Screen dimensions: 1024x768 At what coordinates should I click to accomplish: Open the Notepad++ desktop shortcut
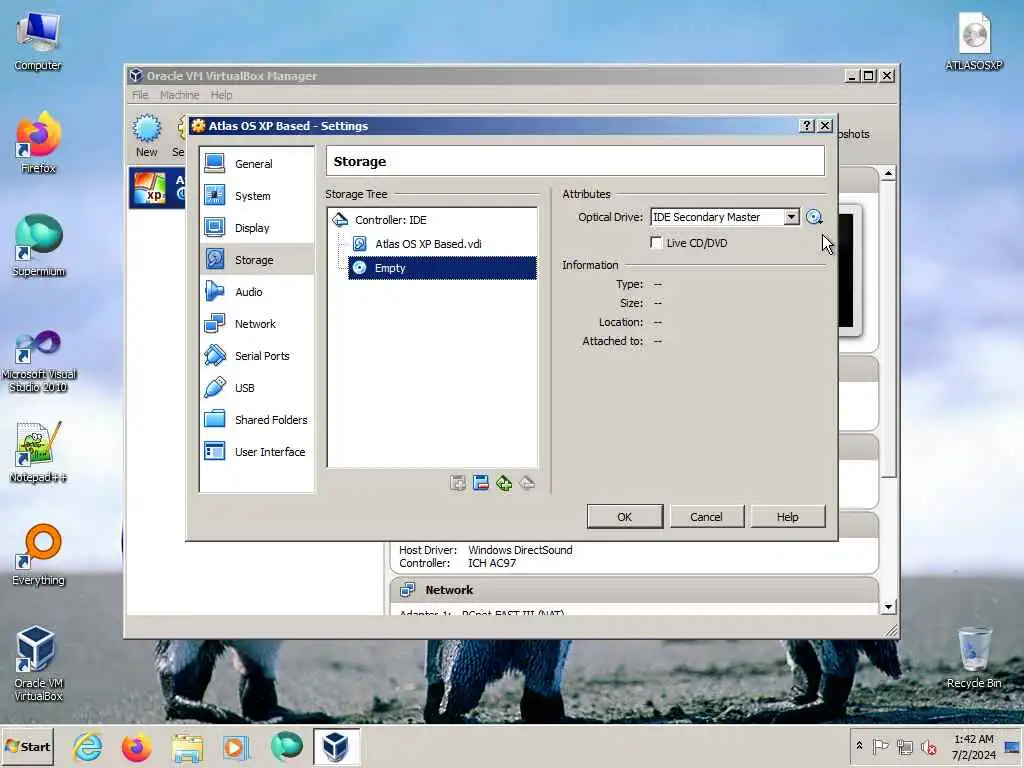coord(38,453)
